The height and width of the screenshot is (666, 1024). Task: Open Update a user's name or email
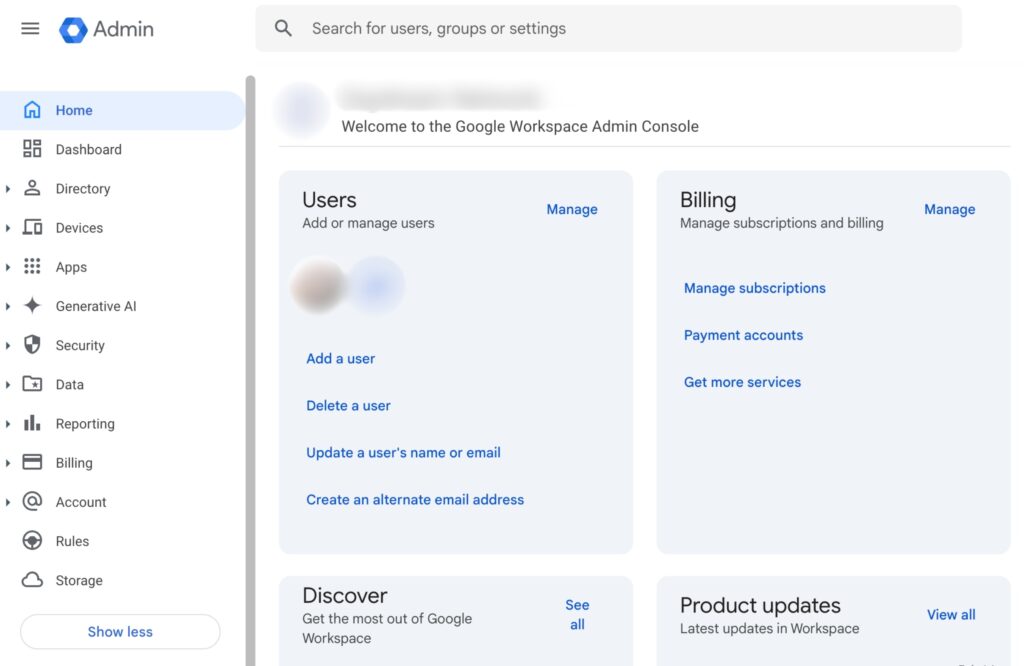(x=403, y=452)
